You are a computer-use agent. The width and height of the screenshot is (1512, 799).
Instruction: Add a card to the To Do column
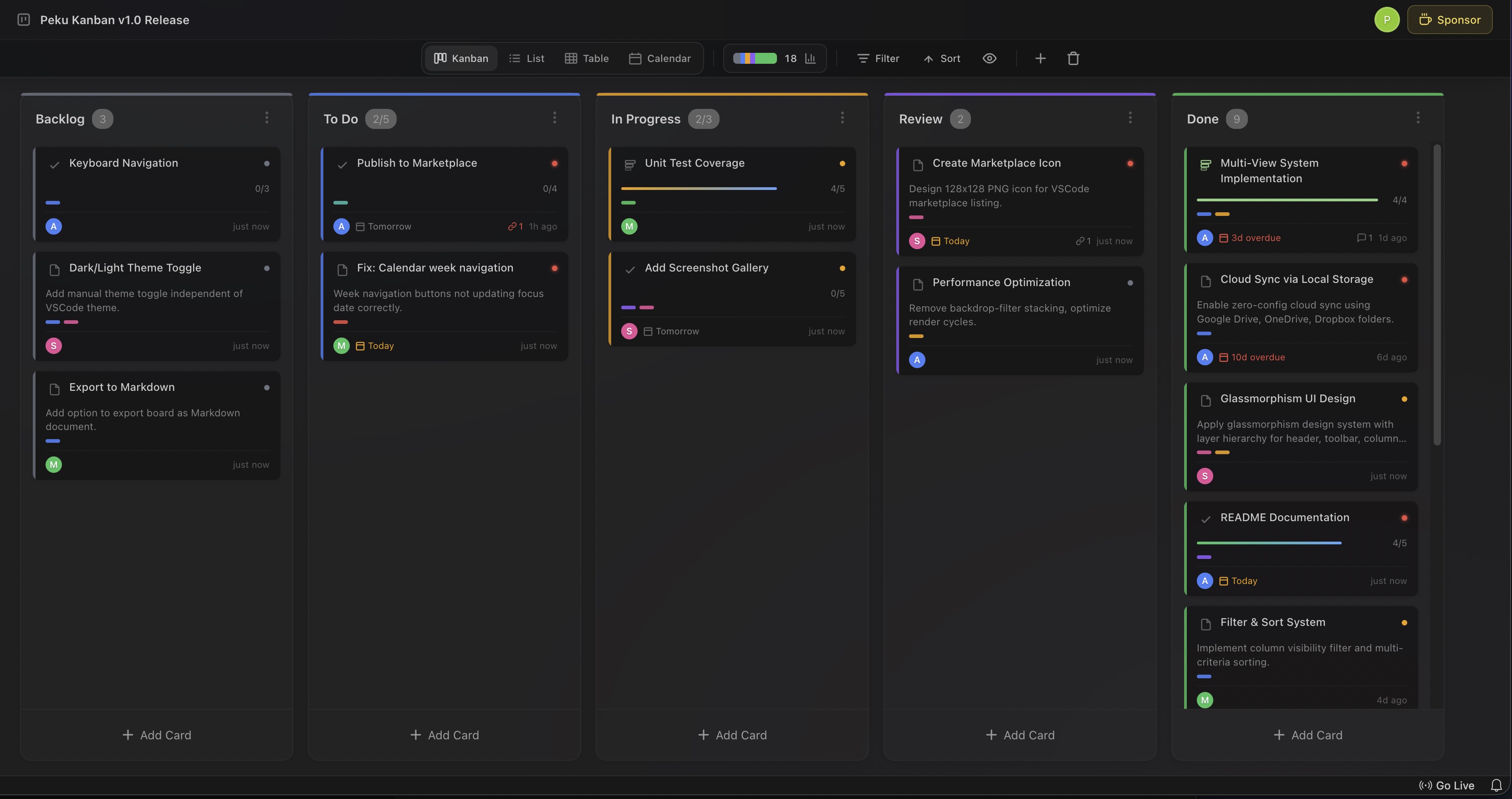[444, 734]
